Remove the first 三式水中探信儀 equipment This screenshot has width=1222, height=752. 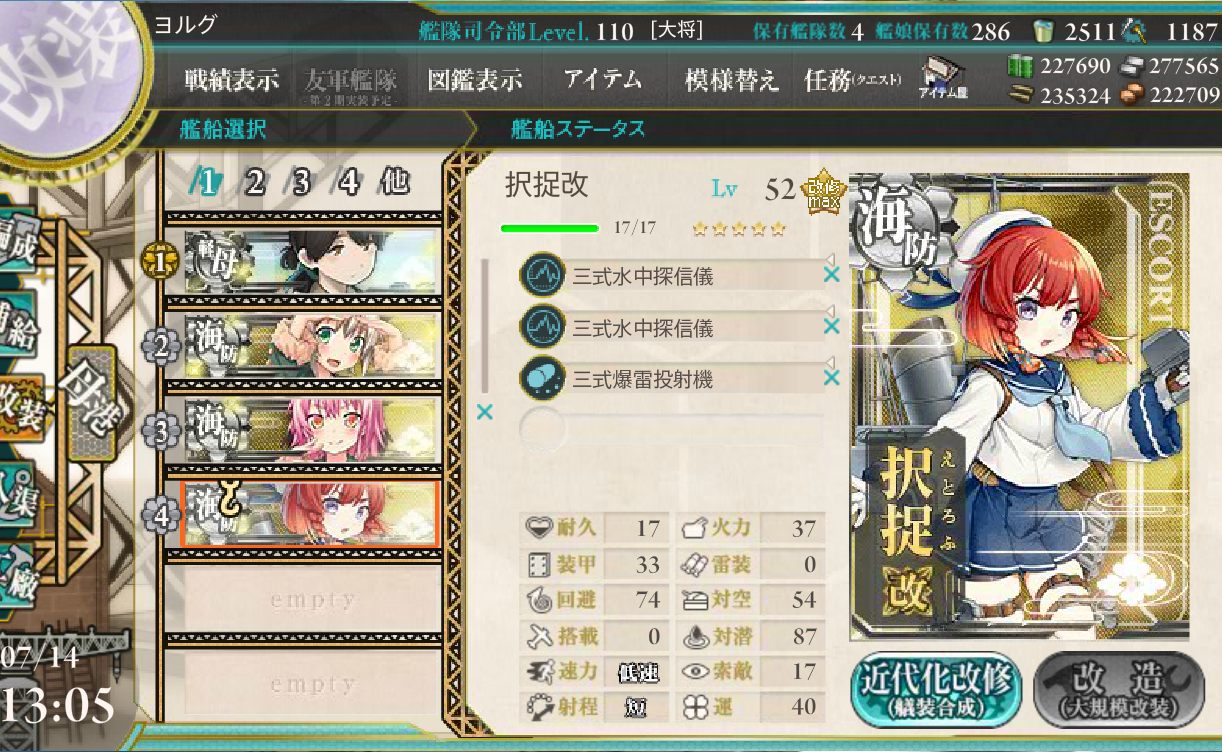click(830, 274)
